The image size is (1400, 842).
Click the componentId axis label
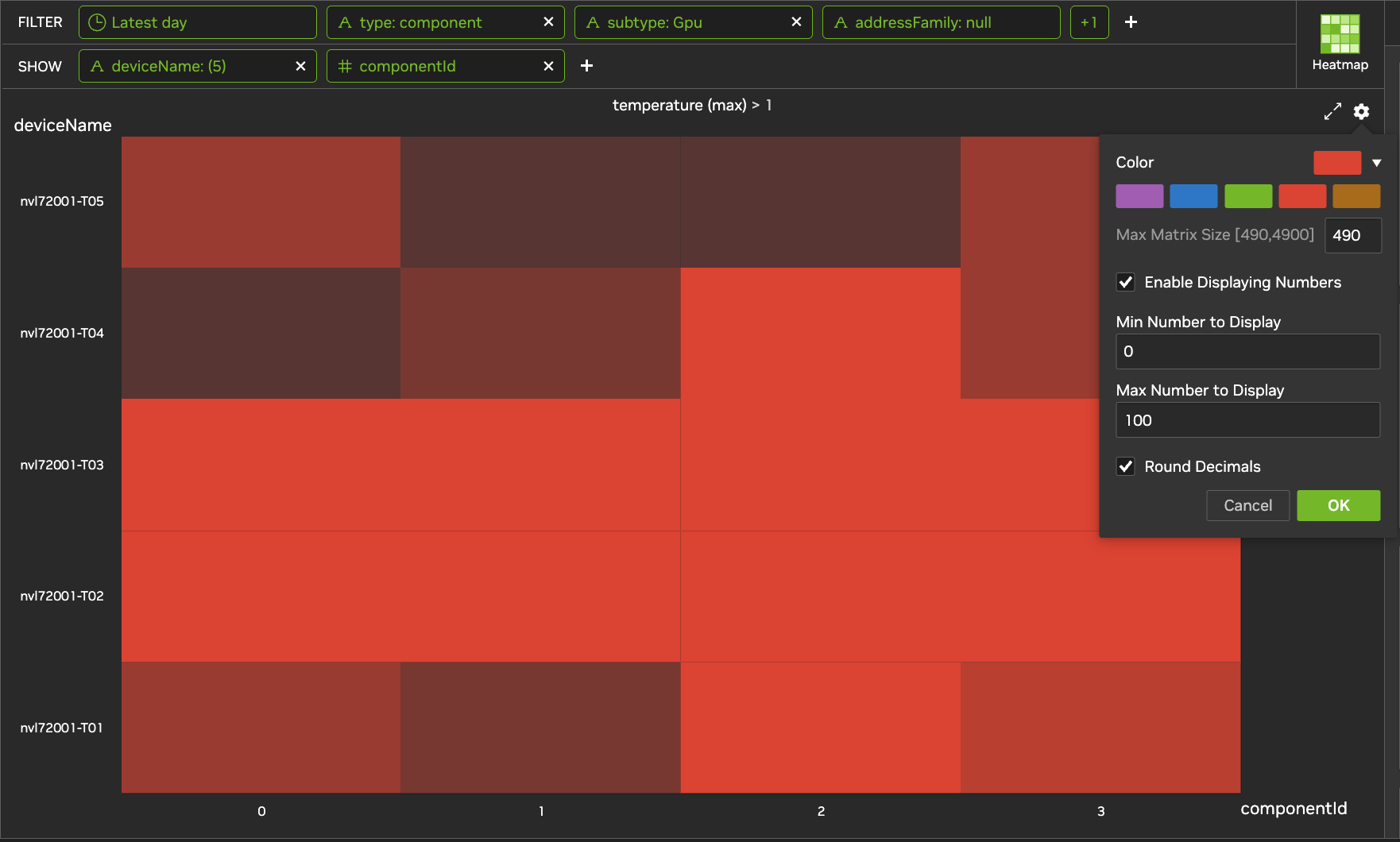[1294, 809]
